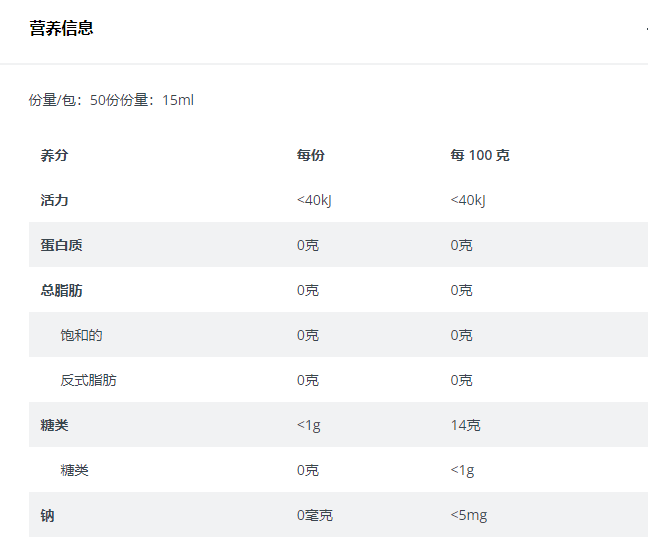Click the <1g per-serving value in bold 糖类 row
The height and width of the screenshot is (559, 648).
[309, 425]
